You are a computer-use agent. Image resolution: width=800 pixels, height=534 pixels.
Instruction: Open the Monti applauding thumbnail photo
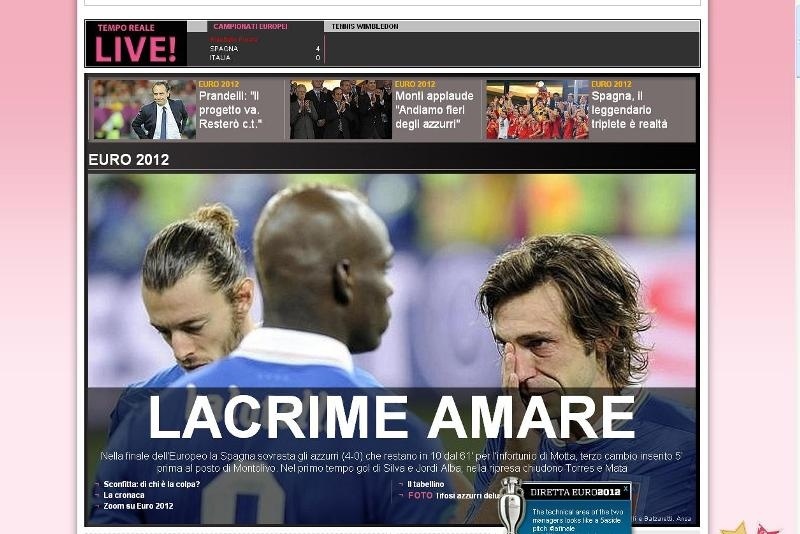tap(341, 109)
